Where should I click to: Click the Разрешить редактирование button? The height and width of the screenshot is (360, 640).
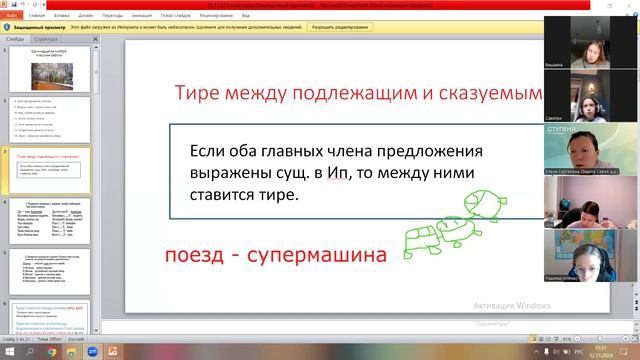(x=340, y=27)
